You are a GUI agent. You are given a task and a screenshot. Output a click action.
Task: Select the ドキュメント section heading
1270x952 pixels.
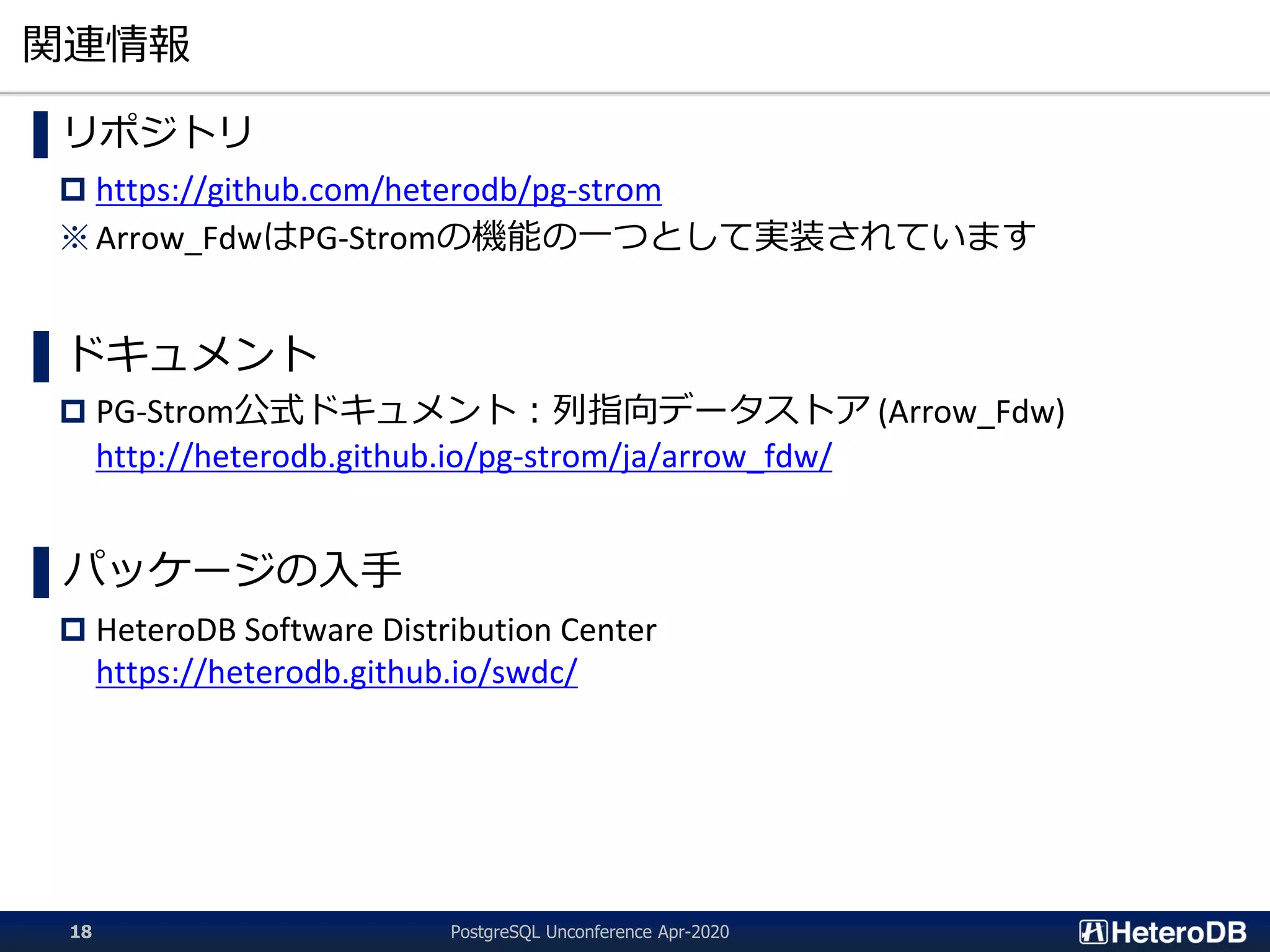192,354
